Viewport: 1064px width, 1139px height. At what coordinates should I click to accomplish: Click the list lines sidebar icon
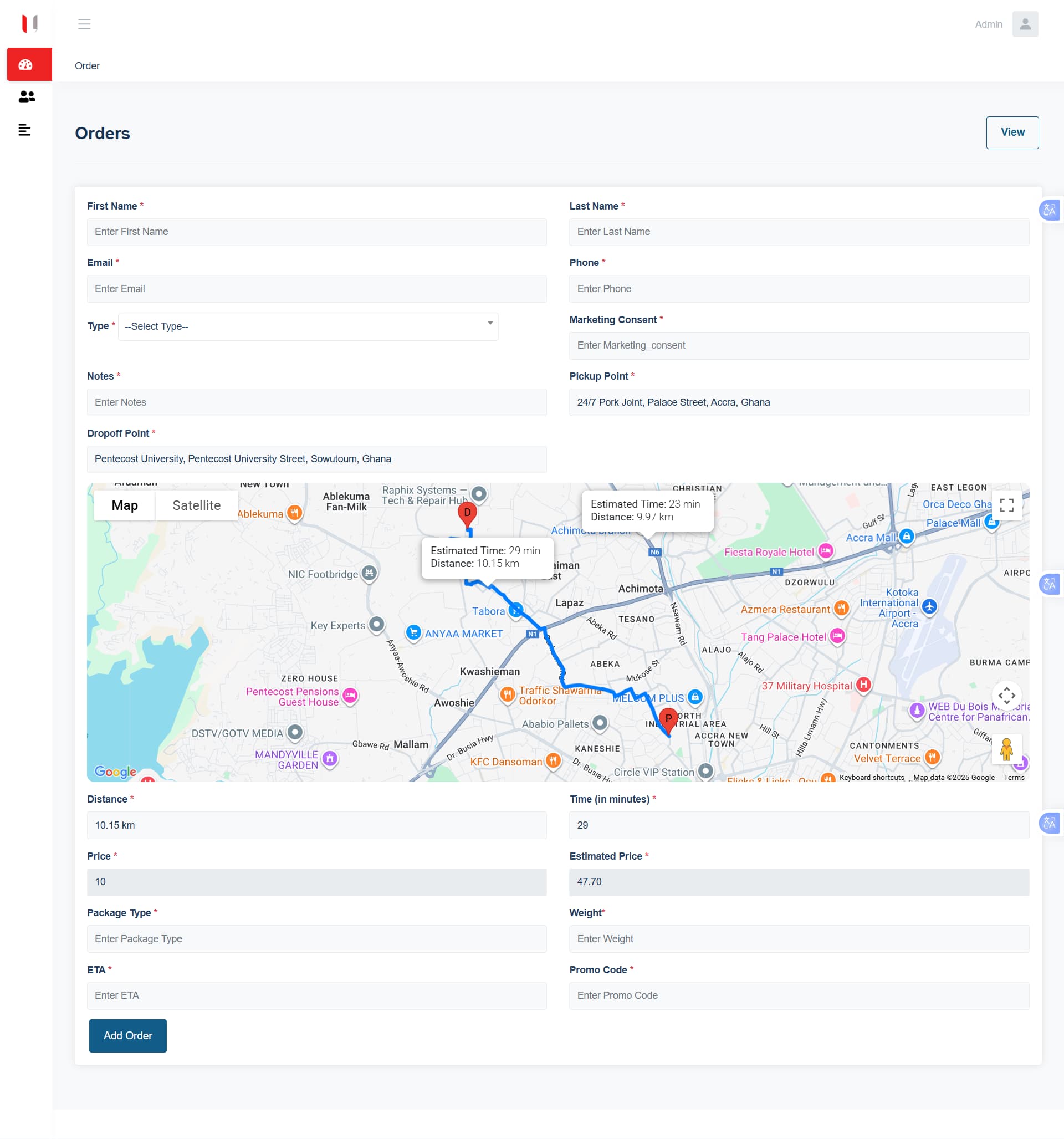[x=24, y=130]
